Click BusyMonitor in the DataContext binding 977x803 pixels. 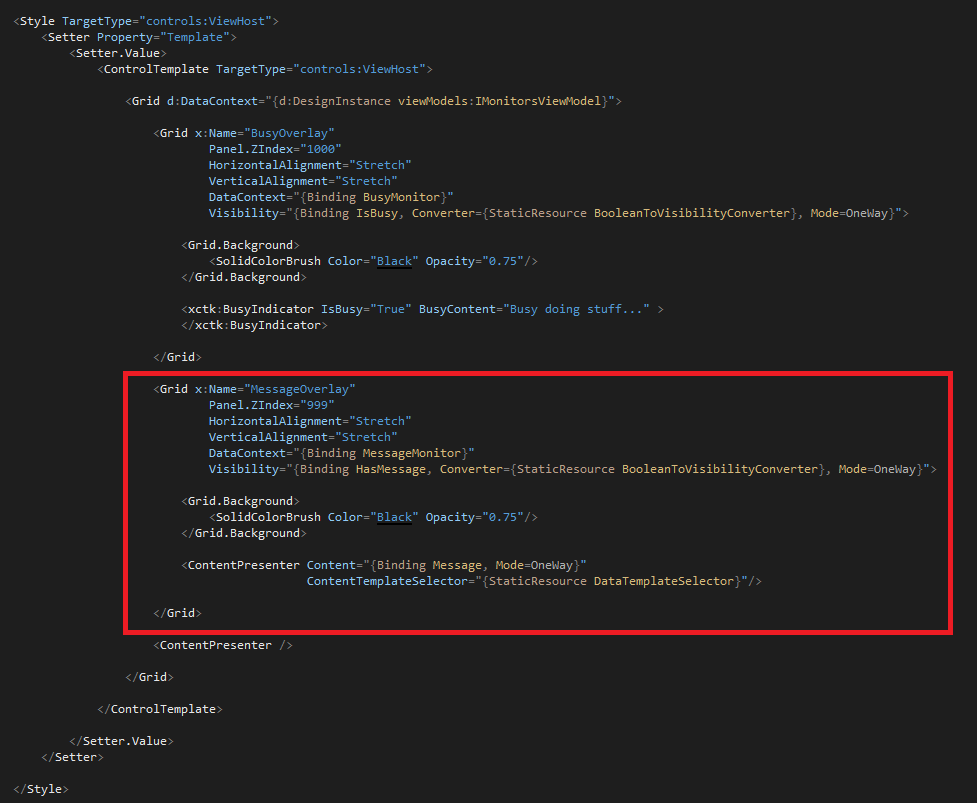pos(401,197)
